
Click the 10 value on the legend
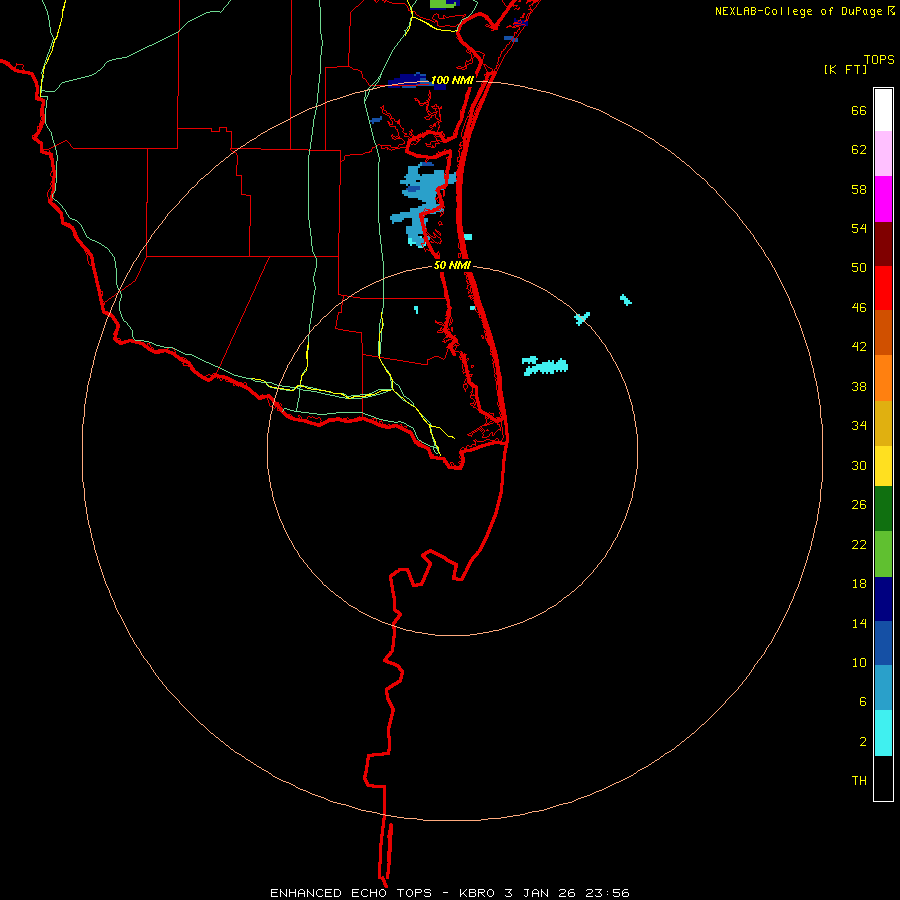point(859,662)
